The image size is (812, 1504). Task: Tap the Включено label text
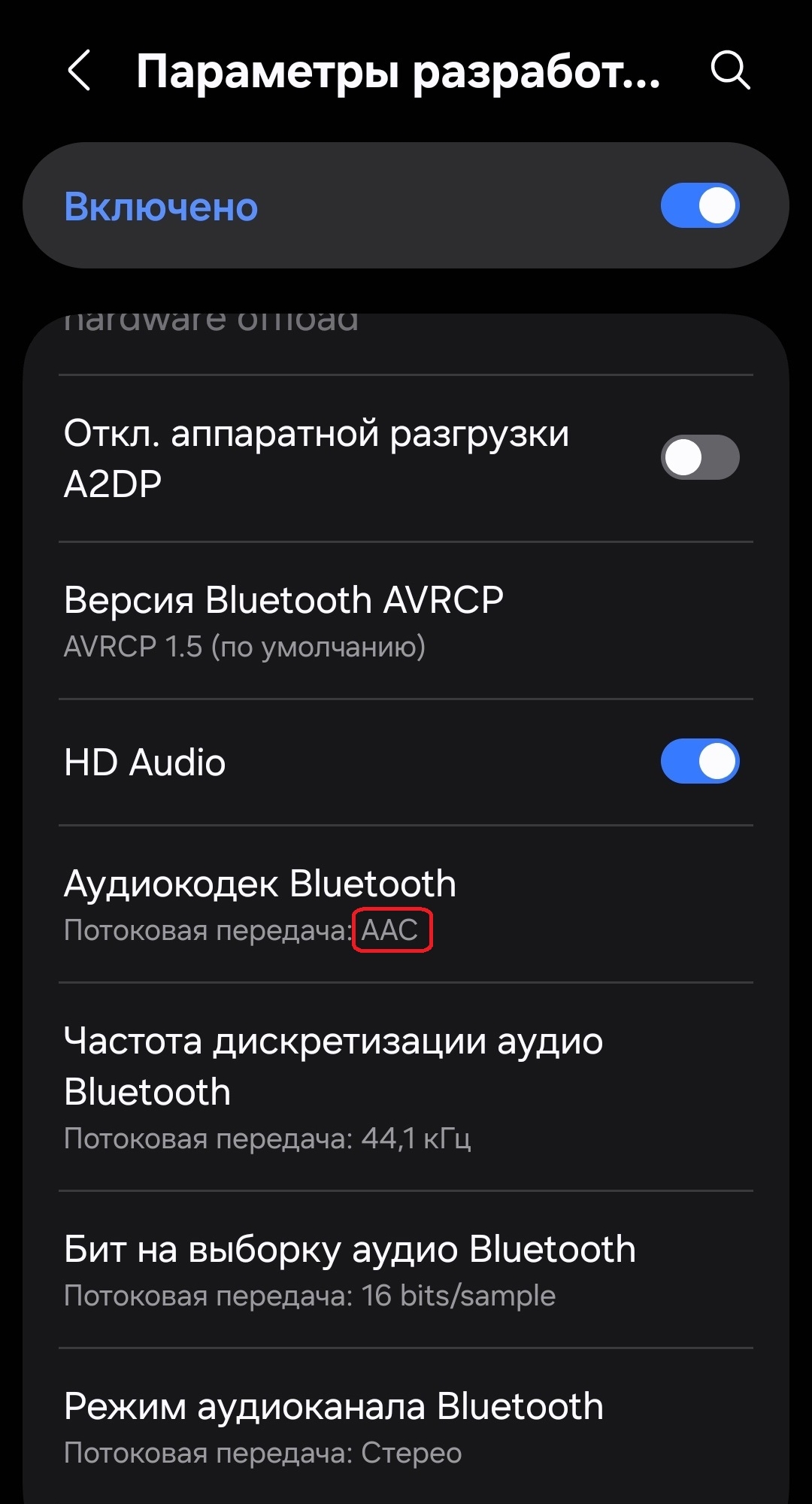pos(161,207)
